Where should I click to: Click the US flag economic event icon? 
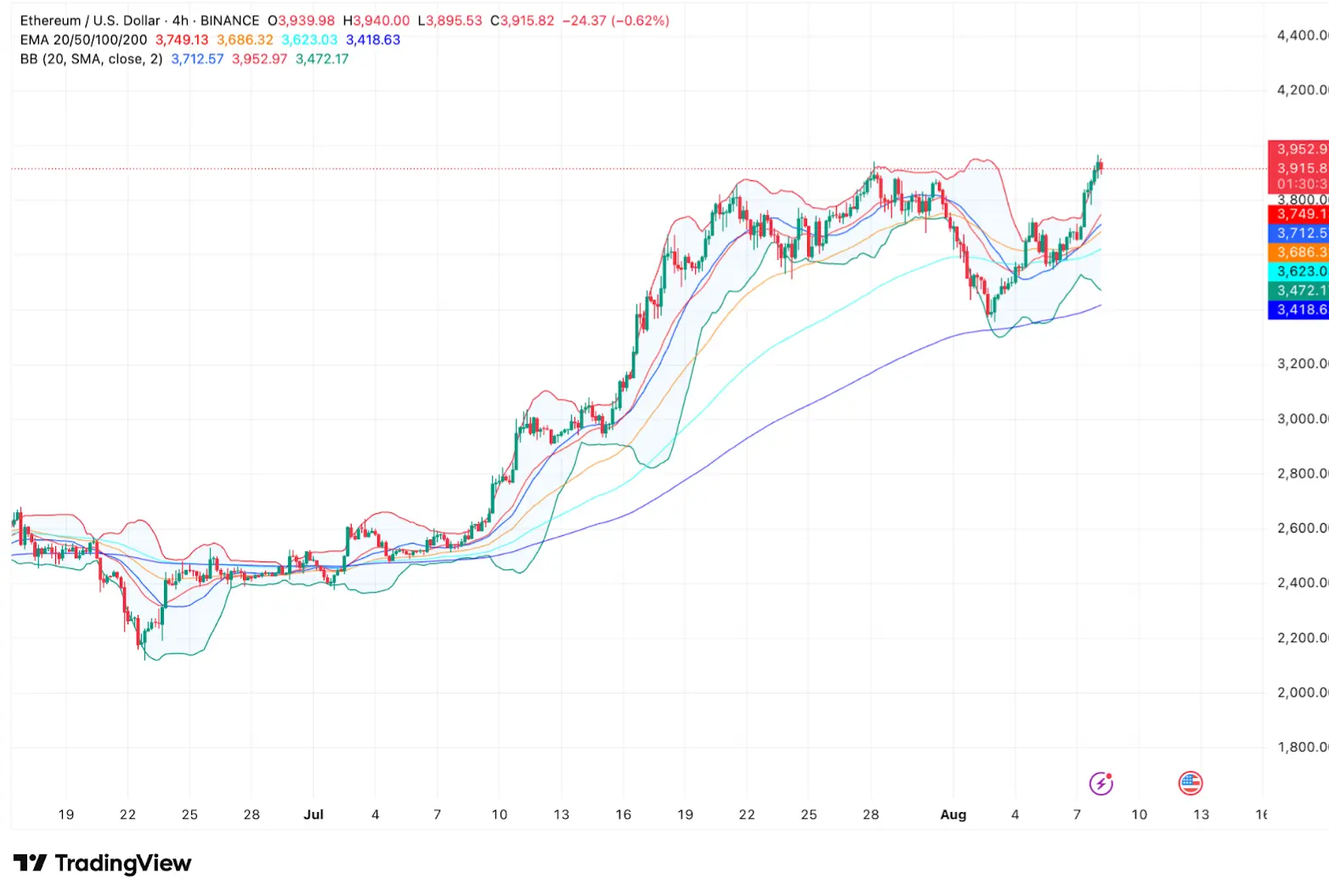click(x=1190, y=783)
